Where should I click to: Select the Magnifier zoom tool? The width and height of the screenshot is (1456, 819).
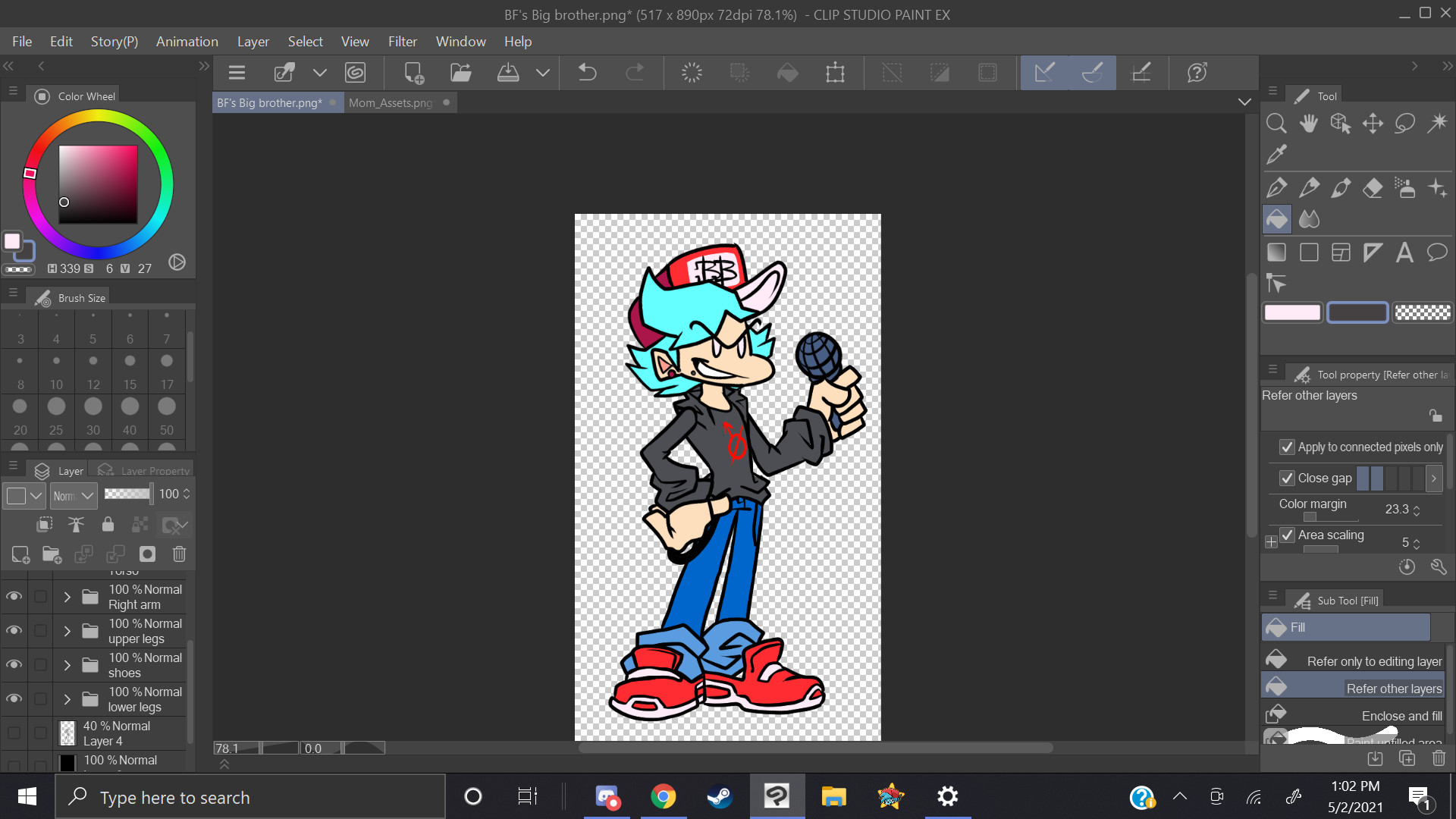pyautogui.click(x=1276, y=123)
